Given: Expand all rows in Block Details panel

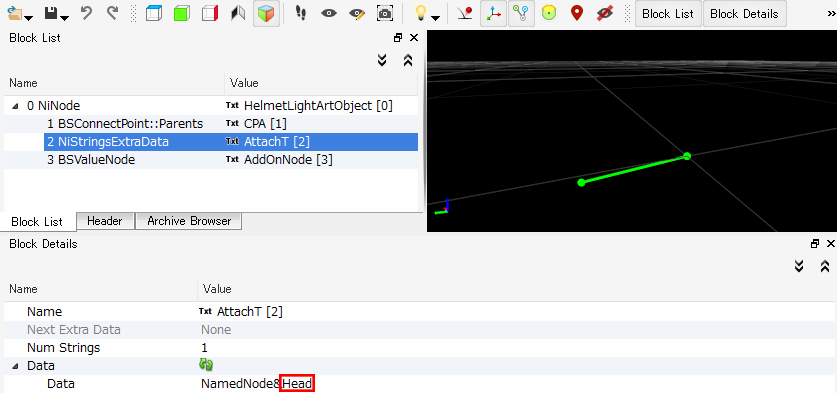Looking at the screenshot, I should 799,266.
